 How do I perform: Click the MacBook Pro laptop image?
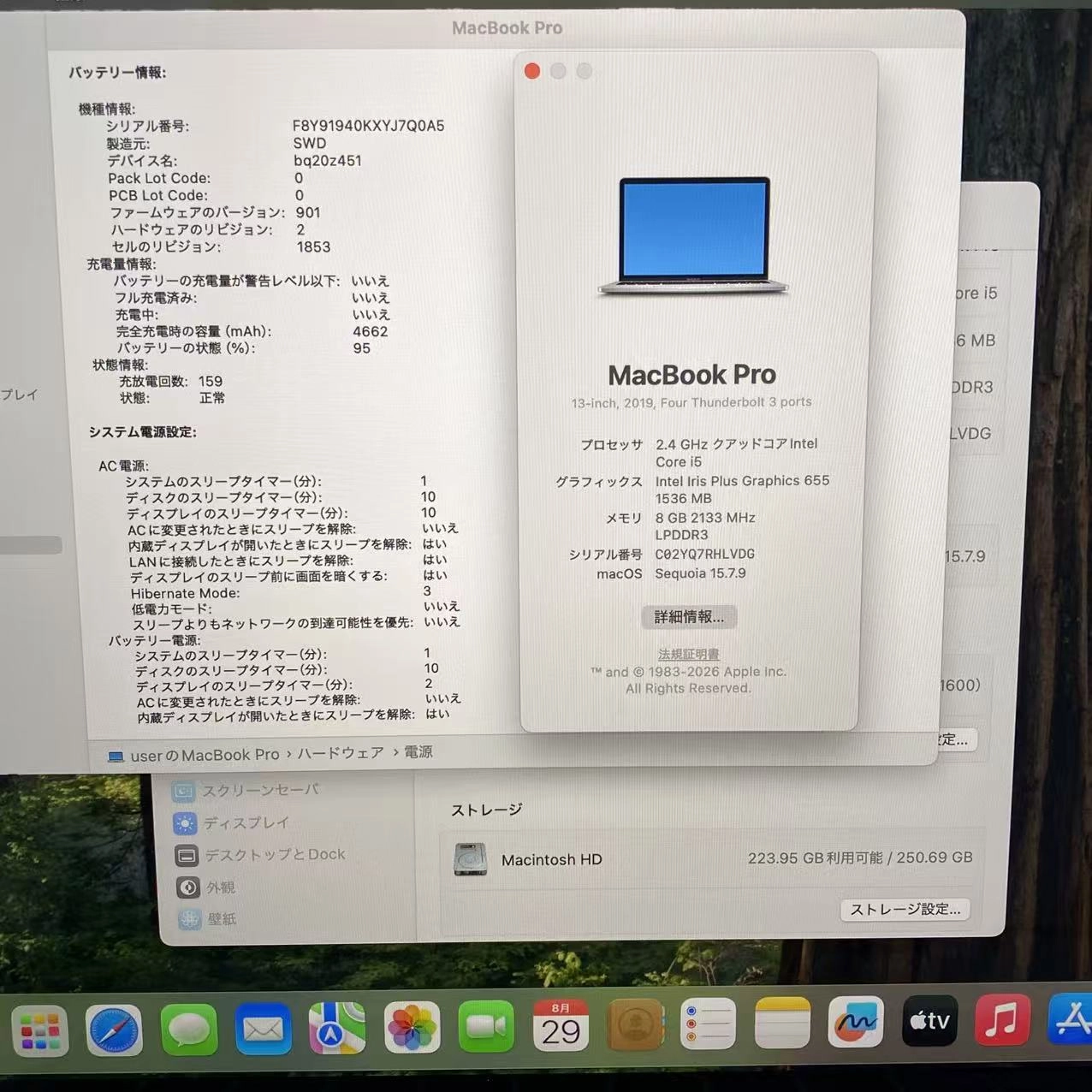[693, 236]
